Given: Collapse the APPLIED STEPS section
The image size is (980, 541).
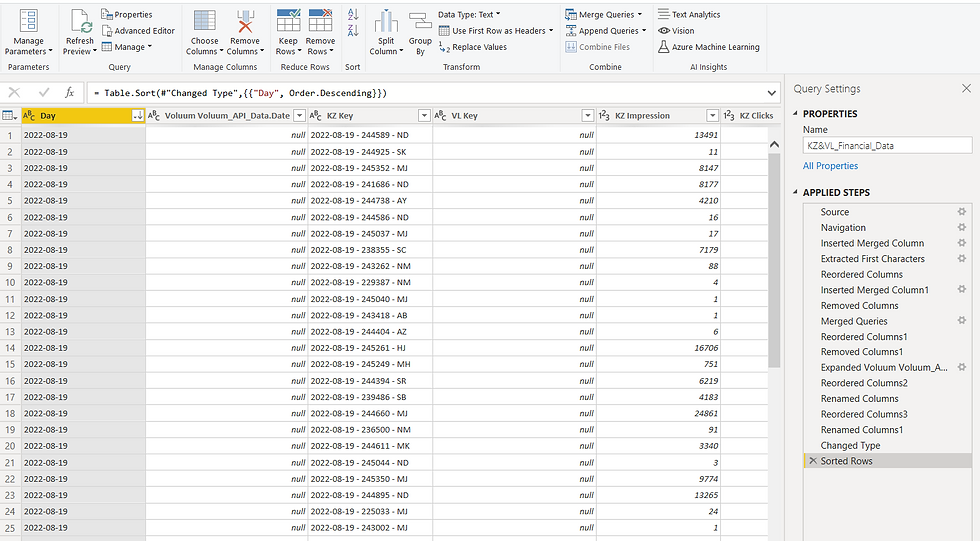Looking at the screenshot, I should click(796, 192).
